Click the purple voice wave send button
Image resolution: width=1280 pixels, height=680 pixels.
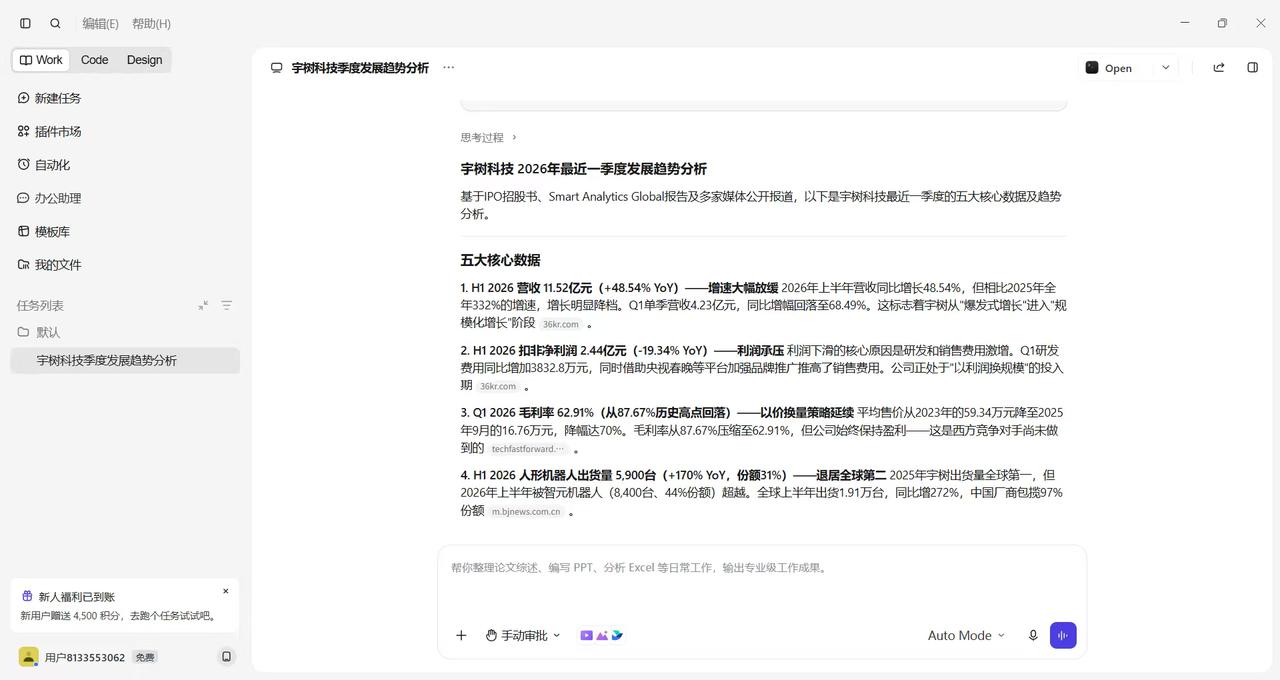pos(1063,635)
